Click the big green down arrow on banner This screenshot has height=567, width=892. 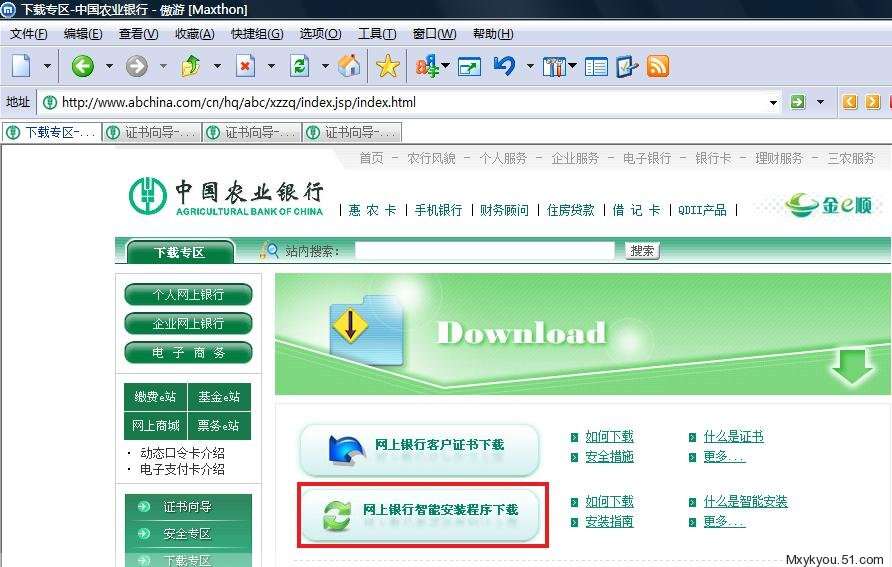852,366
